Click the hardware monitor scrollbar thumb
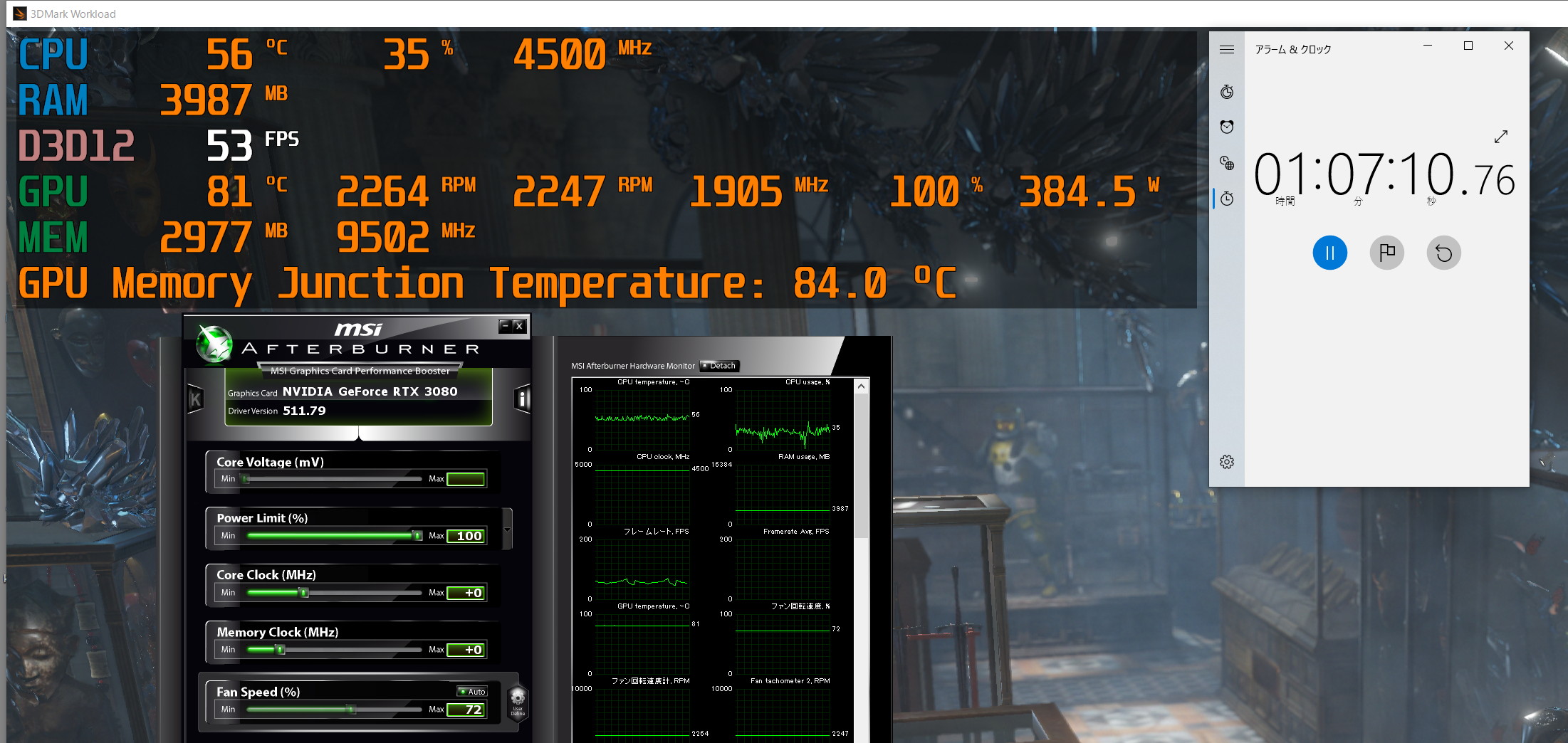The image size is (1568, 743). pos(861,465)
